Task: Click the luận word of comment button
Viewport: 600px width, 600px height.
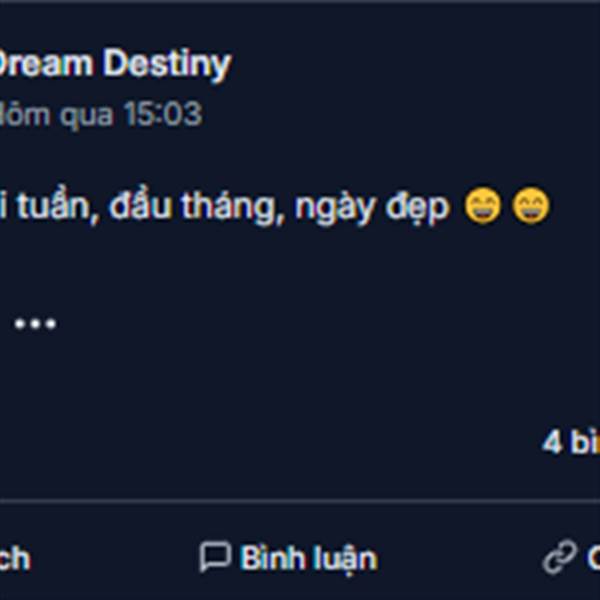Action: (x=344, y=559)
